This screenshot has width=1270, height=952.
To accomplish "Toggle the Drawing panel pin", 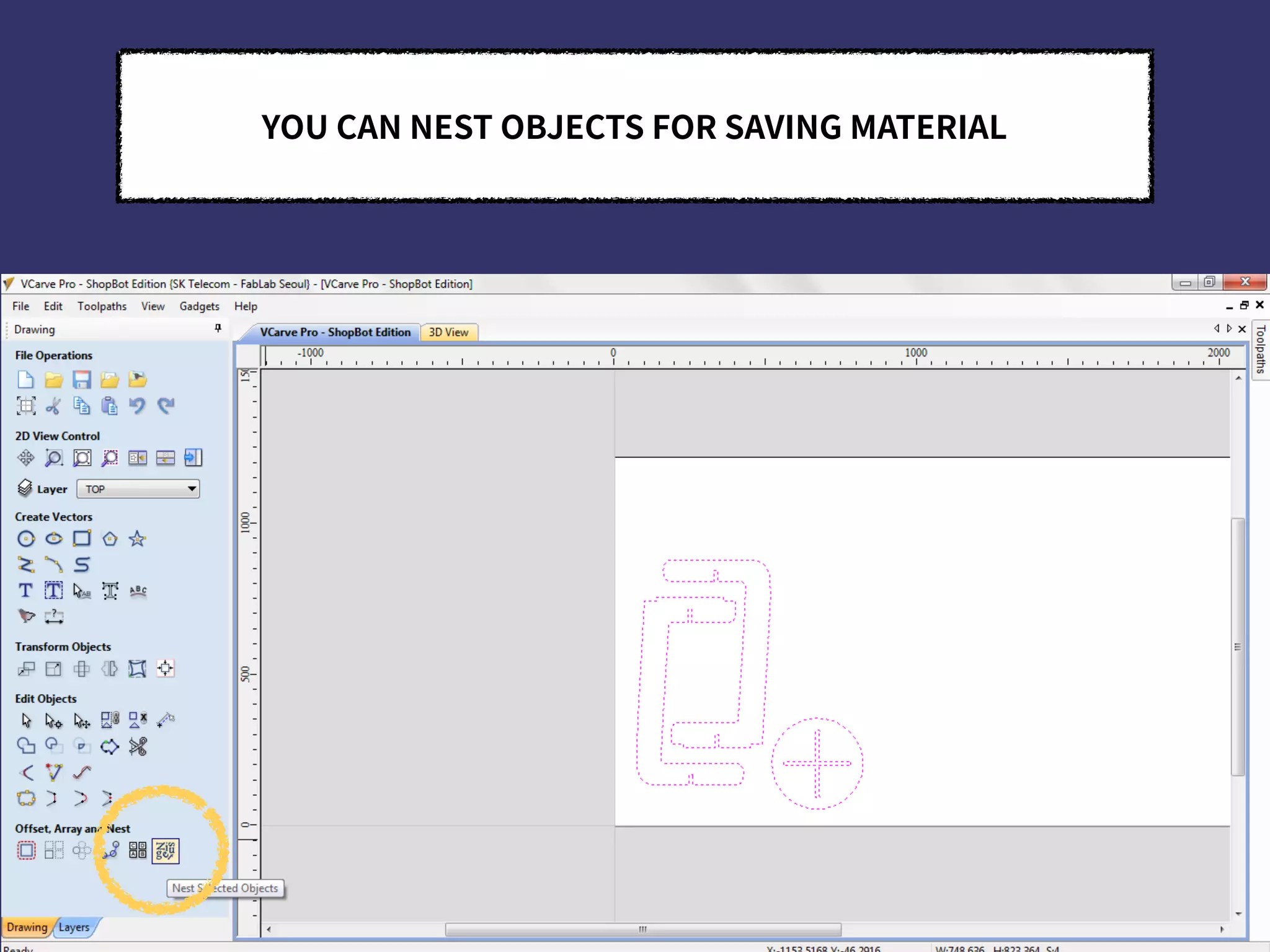I will point(218,328).
